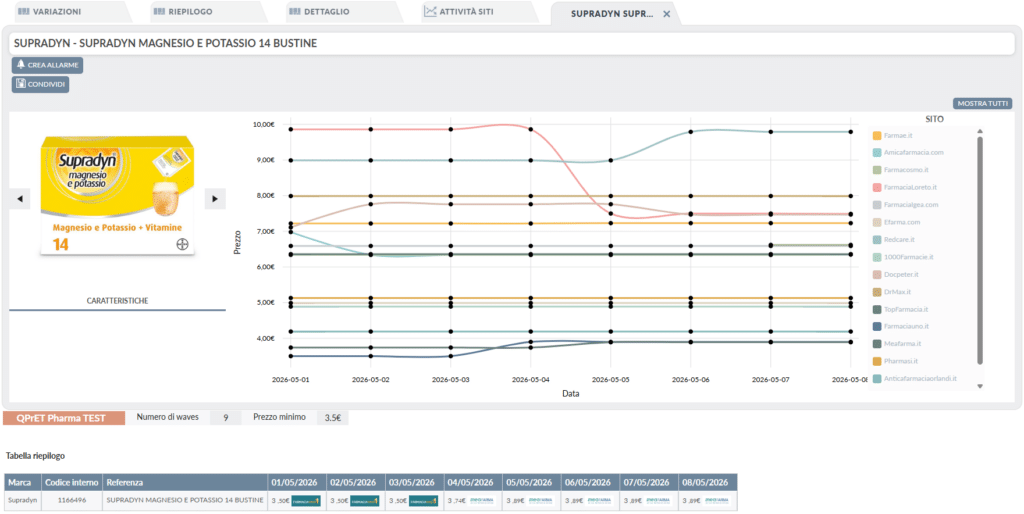Toggle 1000Farmacie.it legend entry
This screenshot has width=1024, height=514.
(x=903, y=257)
